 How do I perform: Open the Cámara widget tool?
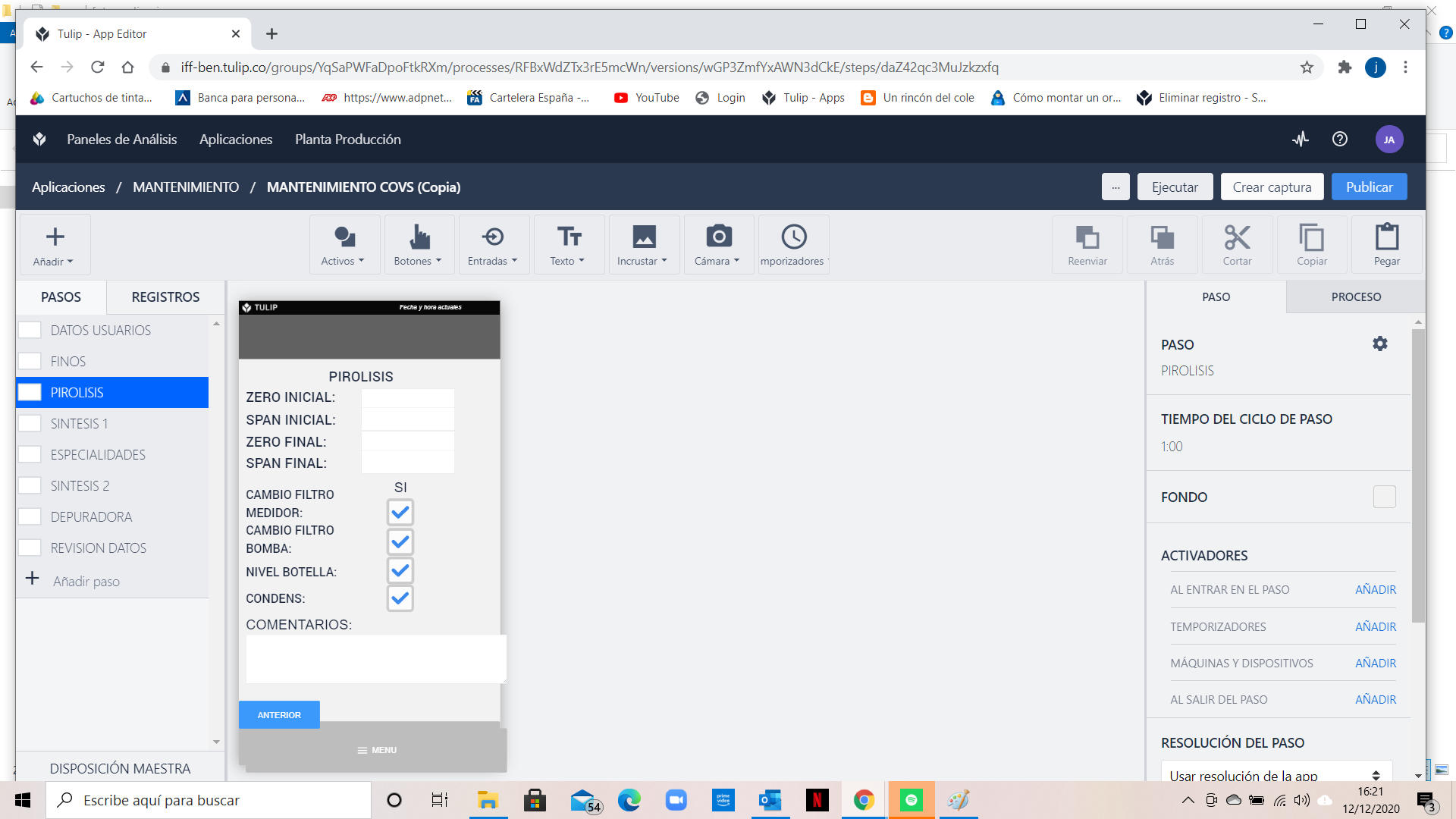click(x=717, y=244)
